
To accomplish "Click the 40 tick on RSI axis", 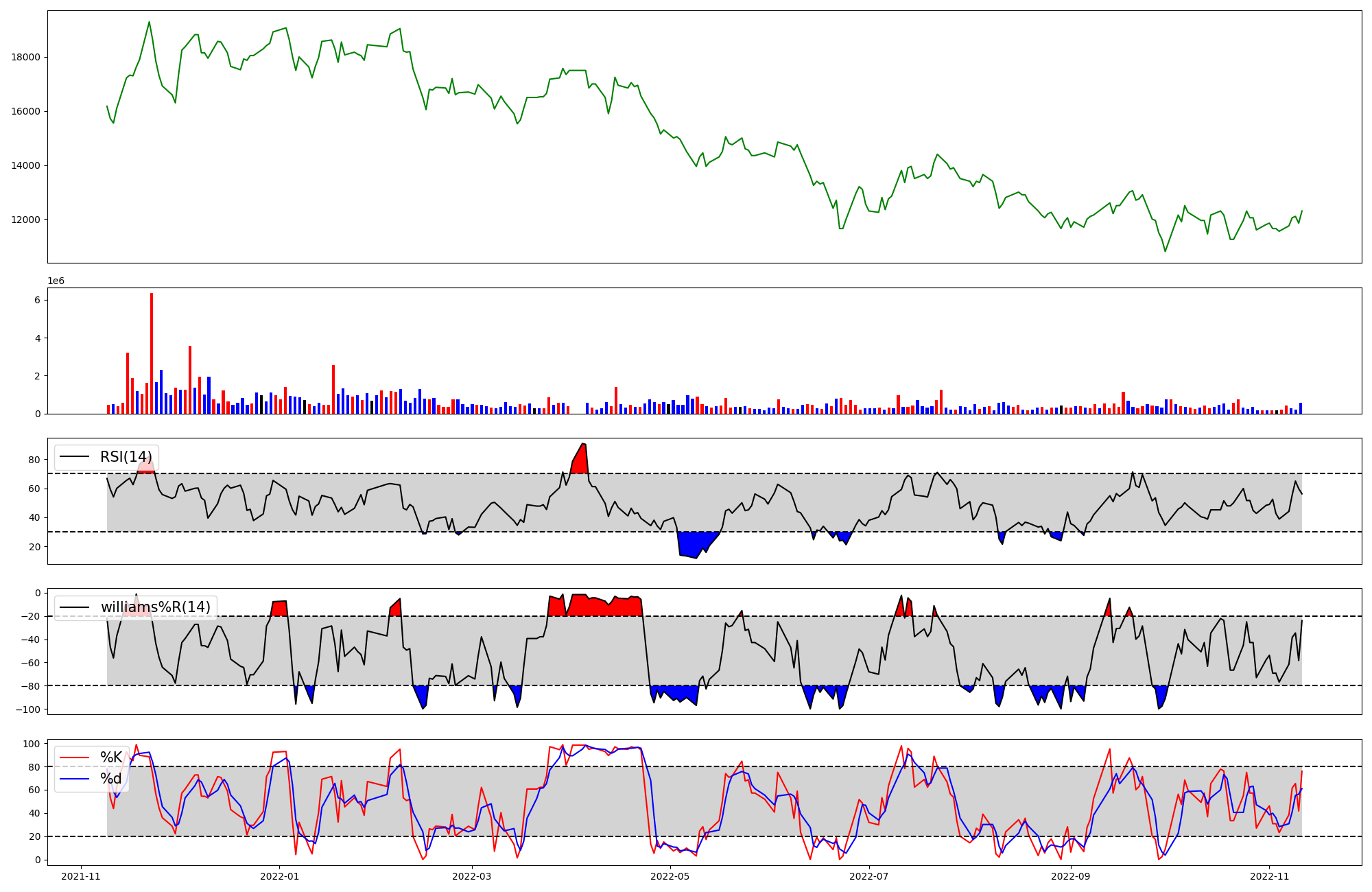I will (34, 518).
